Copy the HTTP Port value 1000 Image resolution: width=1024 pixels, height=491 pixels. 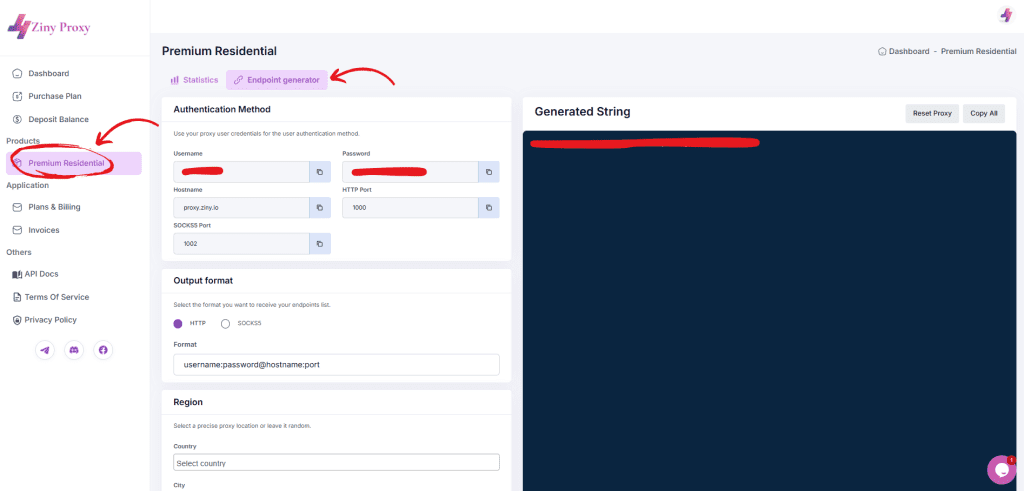coord(488,208)
